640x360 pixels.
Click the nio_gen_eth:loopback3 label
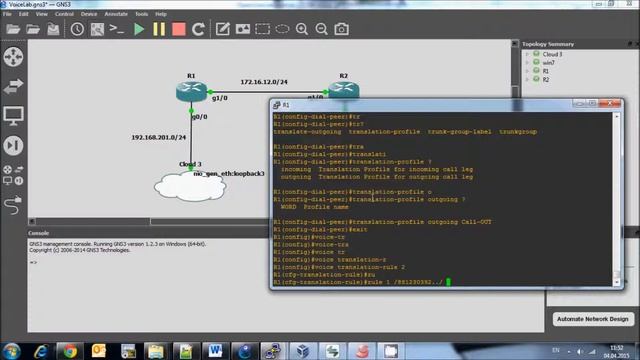point(229,173)
